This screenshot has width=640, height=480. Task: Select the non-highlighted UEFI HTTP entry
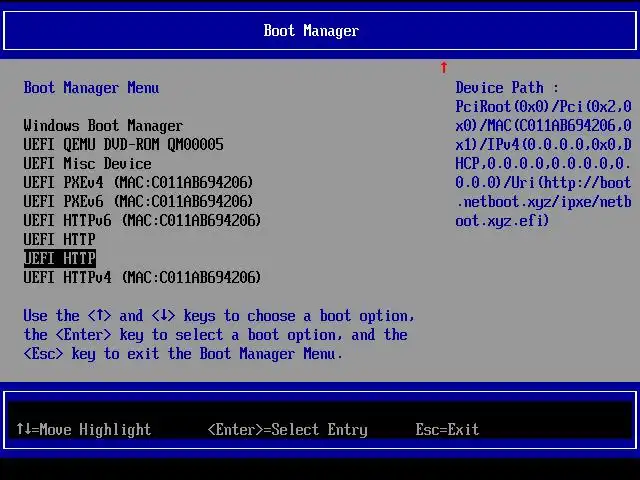(x=60, y=239)
